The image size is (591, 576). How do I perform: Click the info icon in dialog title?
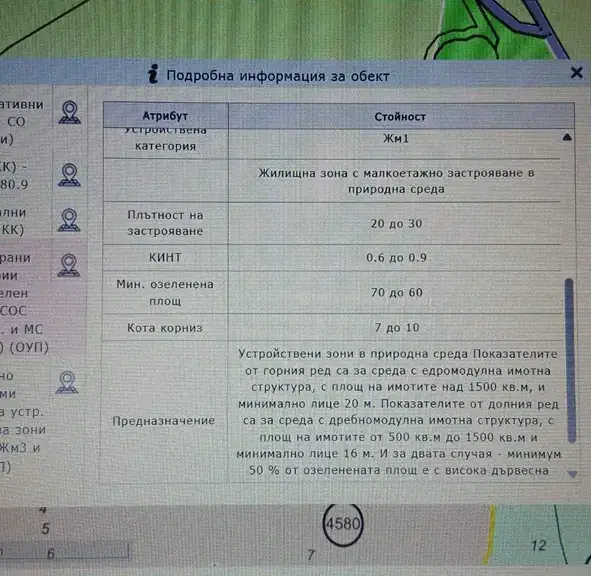[x=153, y=74]
